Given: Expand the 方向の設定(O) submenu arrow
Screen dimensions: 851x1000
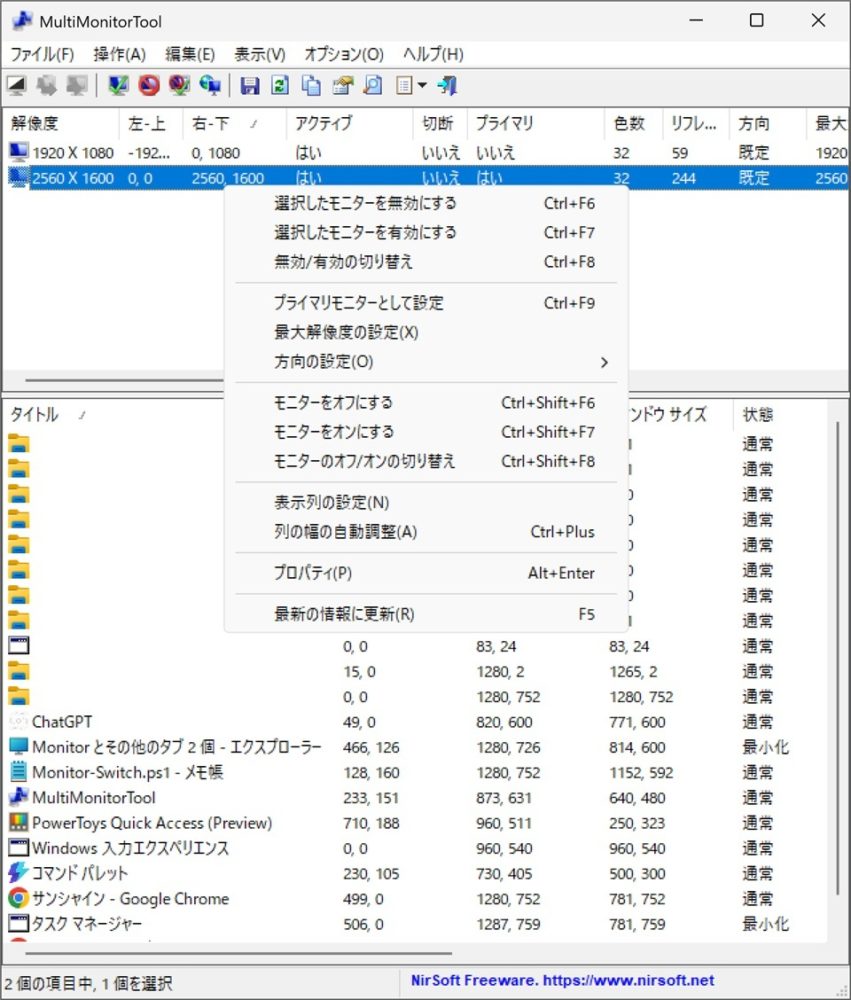Looking at the screenshot, I should pyautogui.click(x=603, y=362).
